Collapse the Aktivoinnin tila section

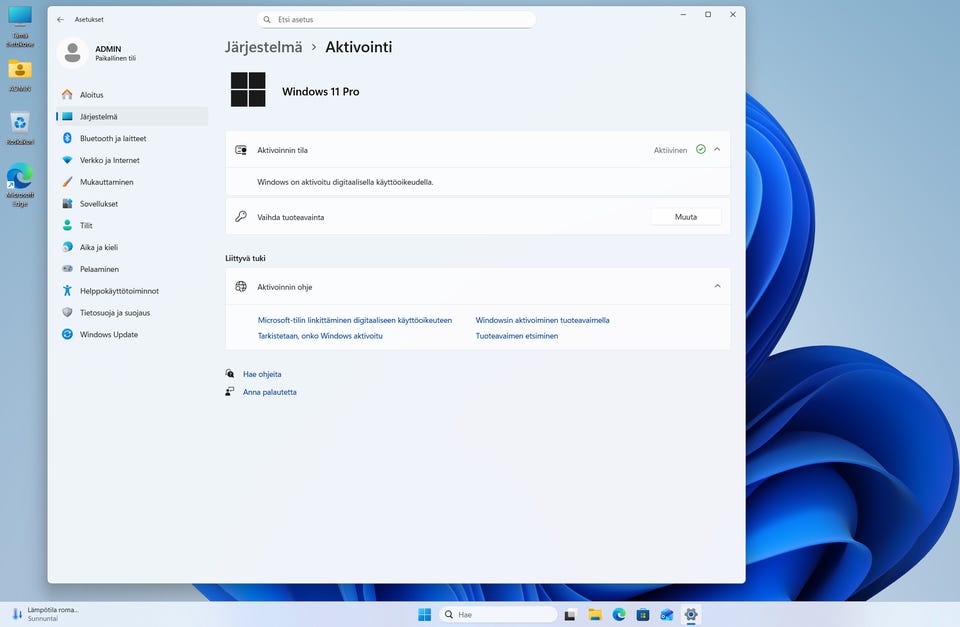click(717, 149)
